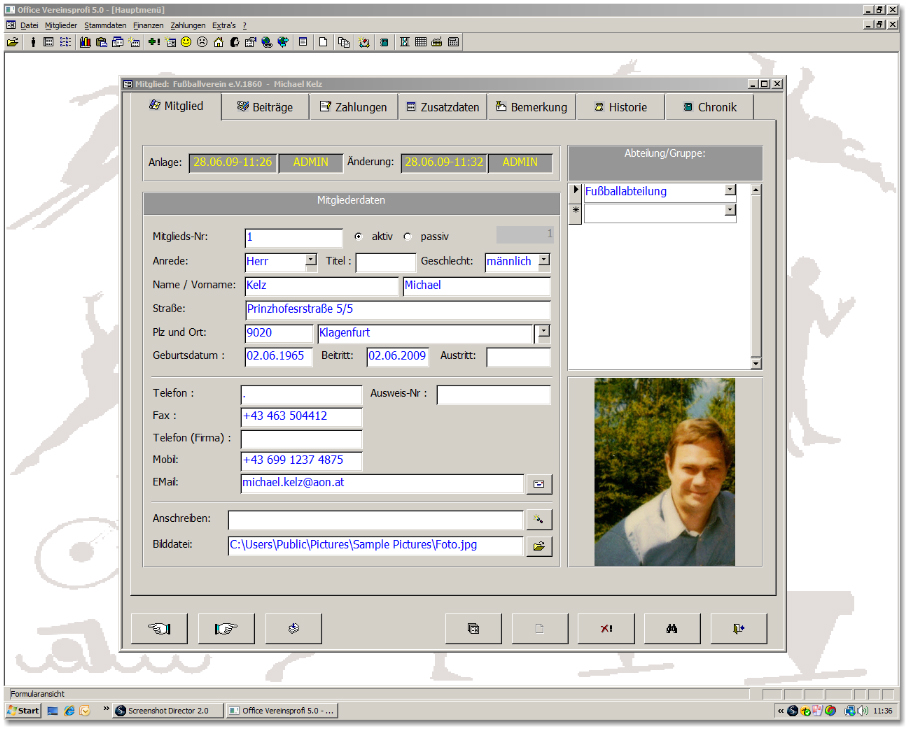Select the 'passiv' radio button
Image resolution: width=915 pixels, height=735 pixels.
(407, 237)
